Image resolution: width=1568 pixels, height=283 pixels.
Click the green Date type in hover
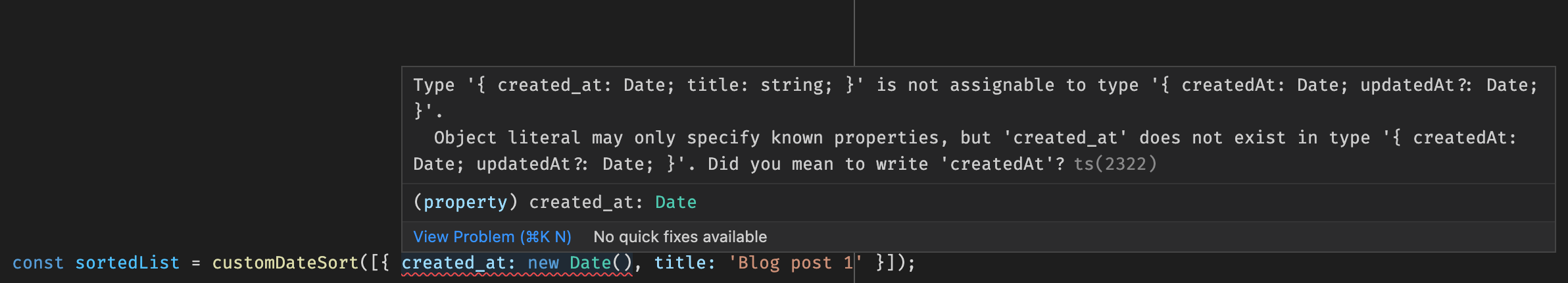(675, 202)
